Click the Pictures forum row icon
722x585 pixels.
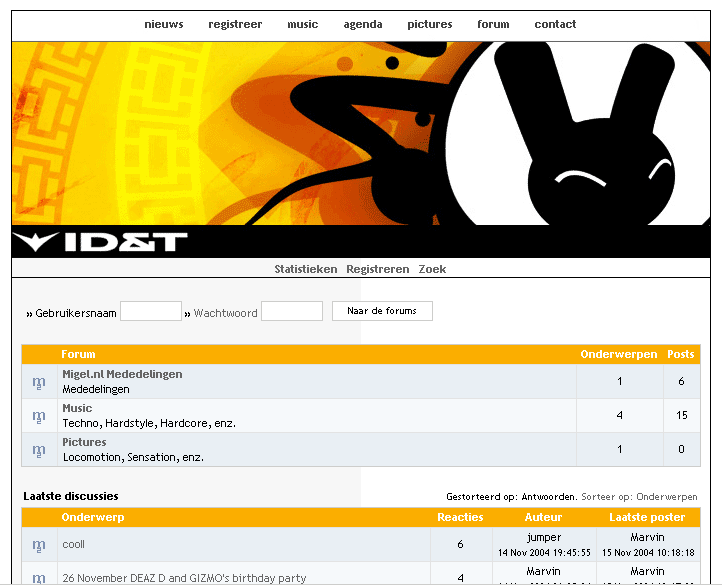tap(39, 450)
